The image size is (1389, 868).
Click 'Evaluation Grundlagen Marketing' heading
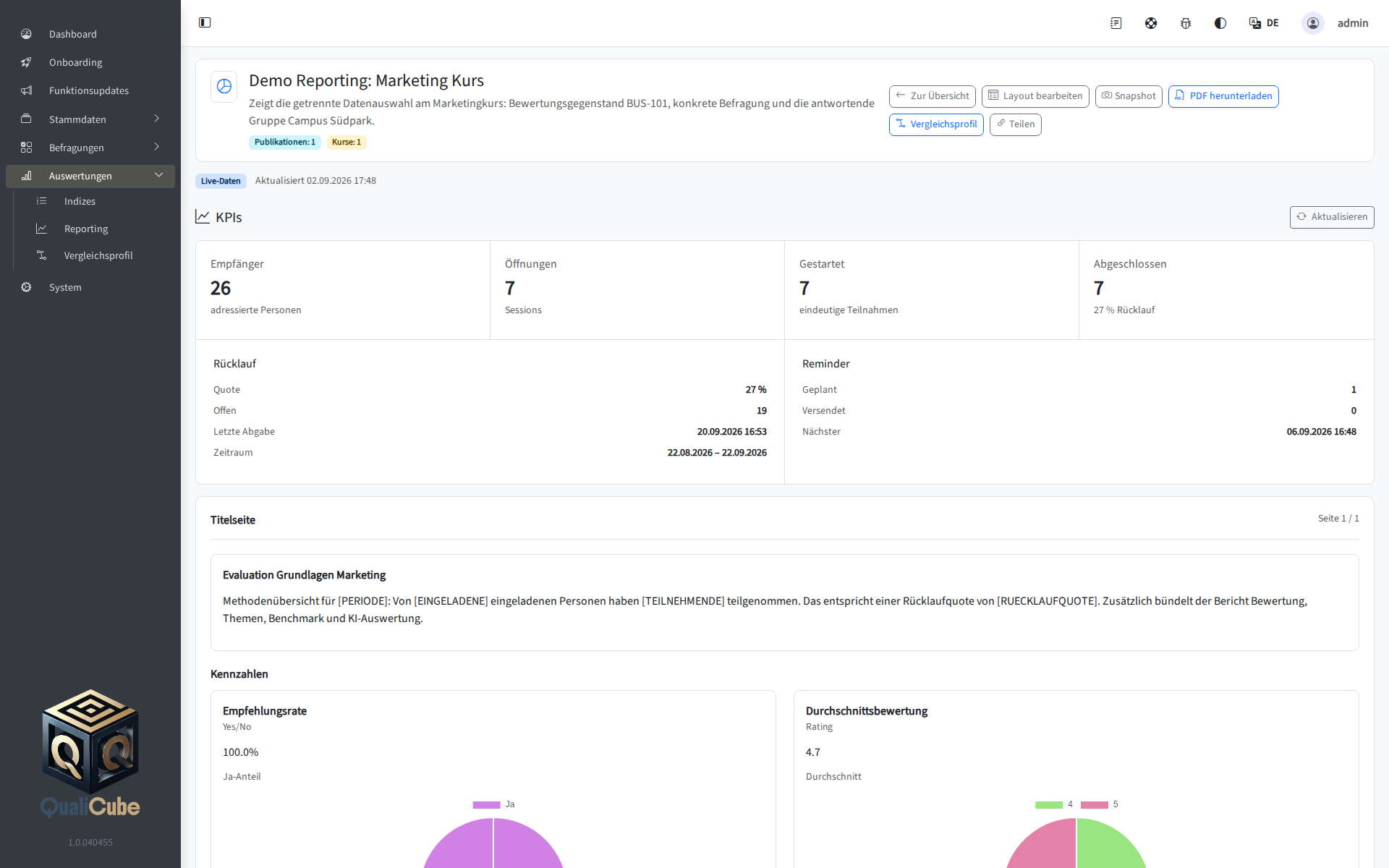[x=304, y=575]
